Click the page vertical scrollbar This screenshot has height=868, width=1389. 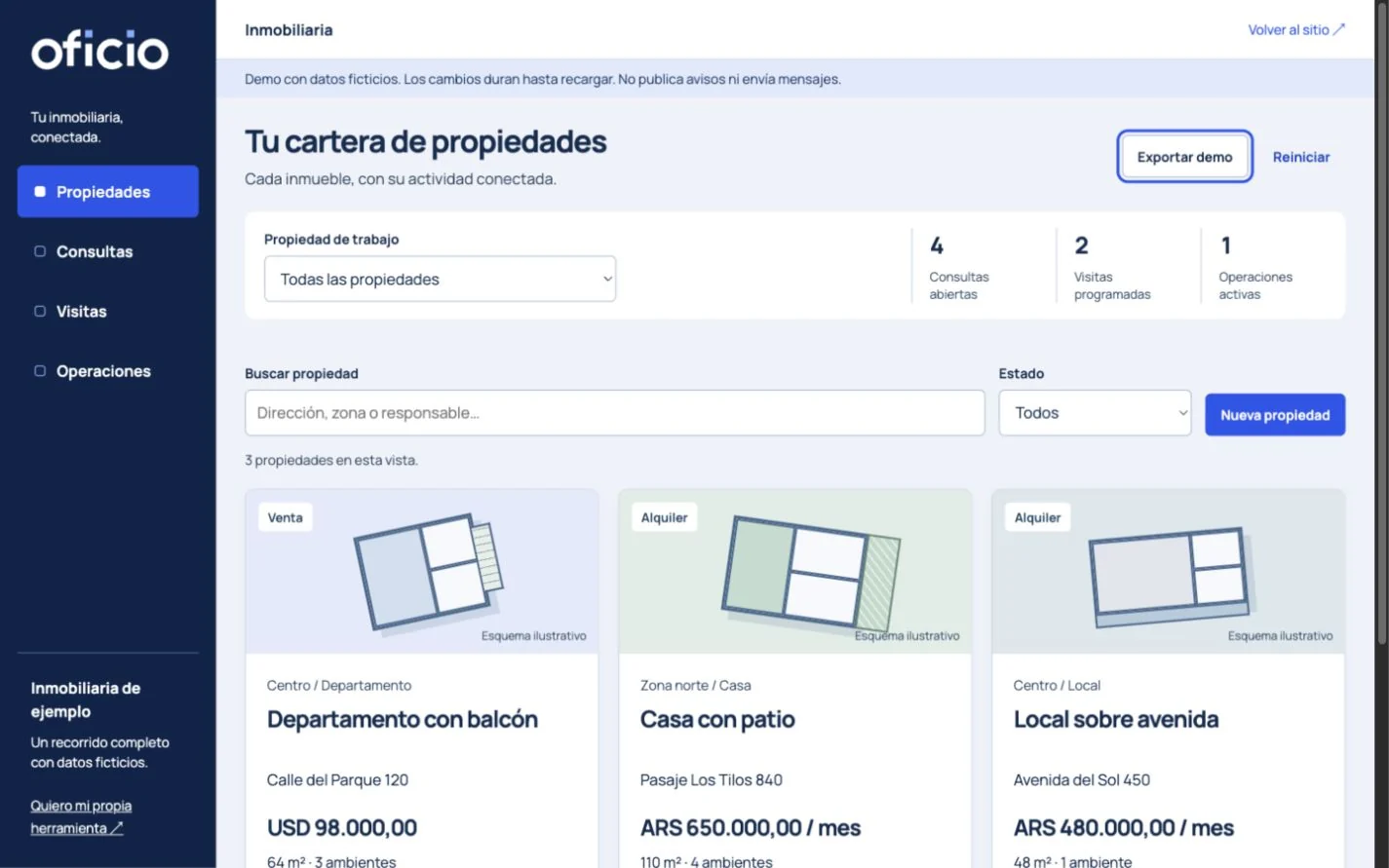coord(1381,321)
